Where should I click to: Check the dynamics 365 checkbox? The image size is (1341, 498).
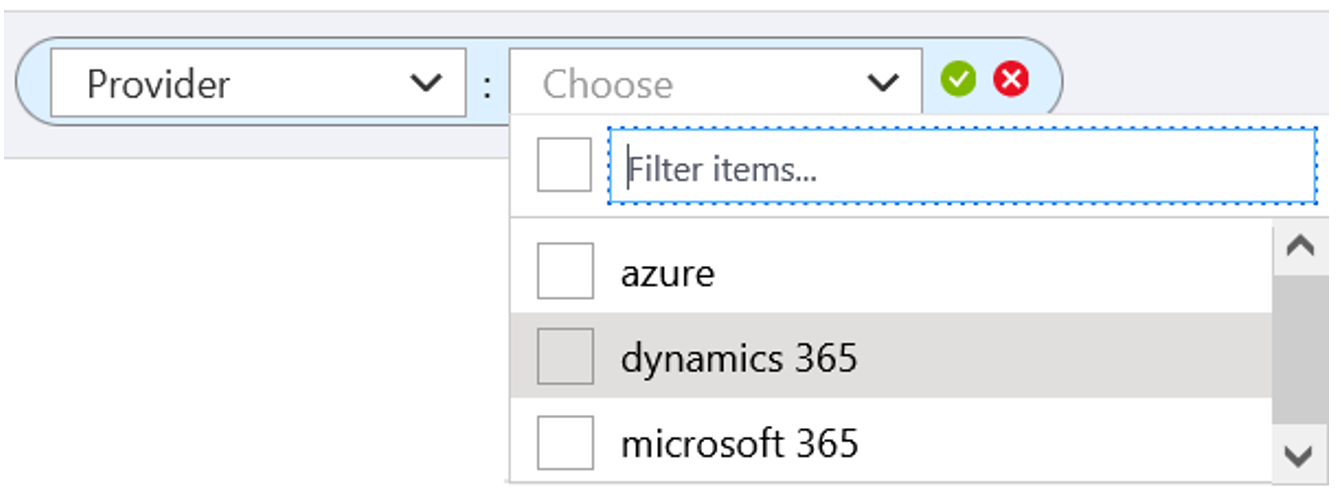[x=565, y=356]
